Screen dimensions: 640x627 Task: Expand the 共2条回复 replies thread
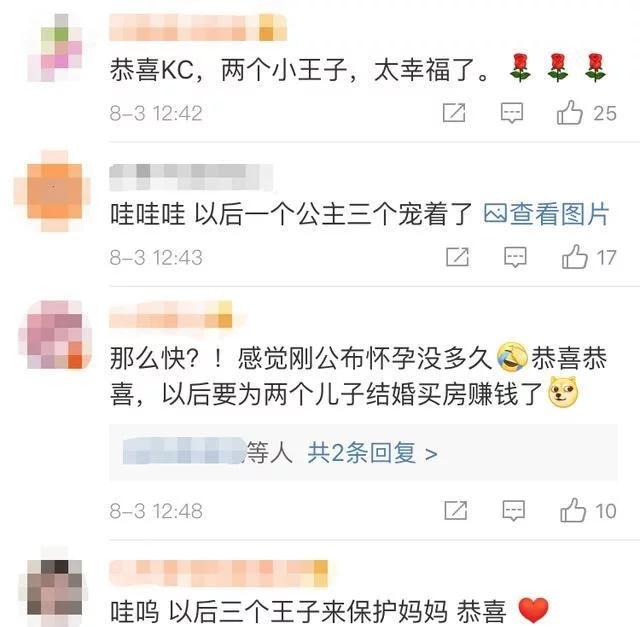click(x=372, y=453)
